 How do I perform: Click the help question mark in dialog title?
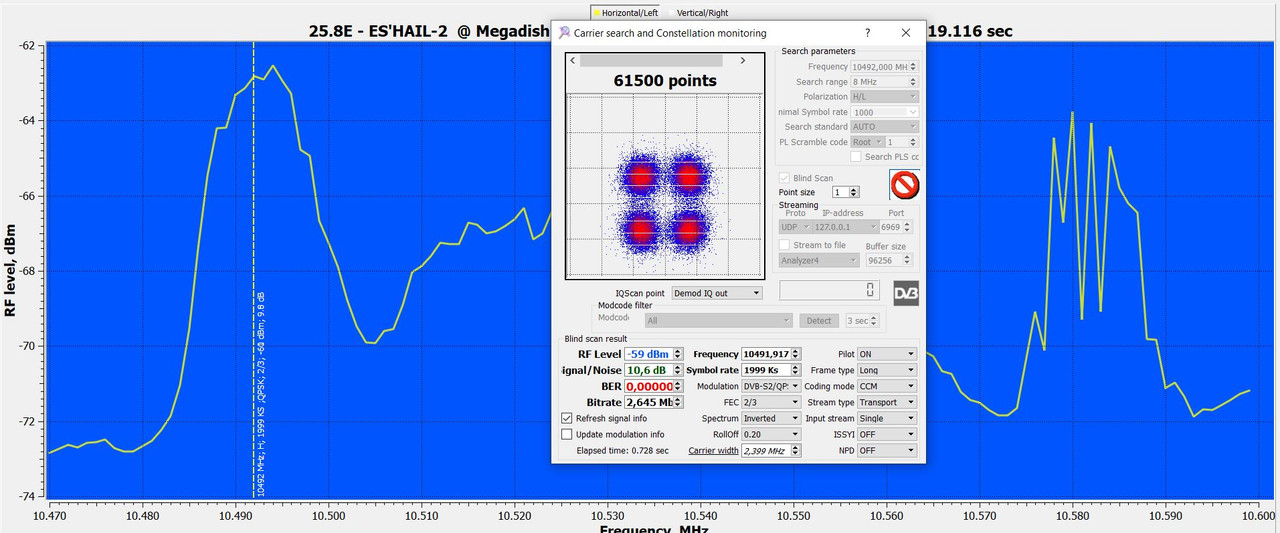(867, 33)
